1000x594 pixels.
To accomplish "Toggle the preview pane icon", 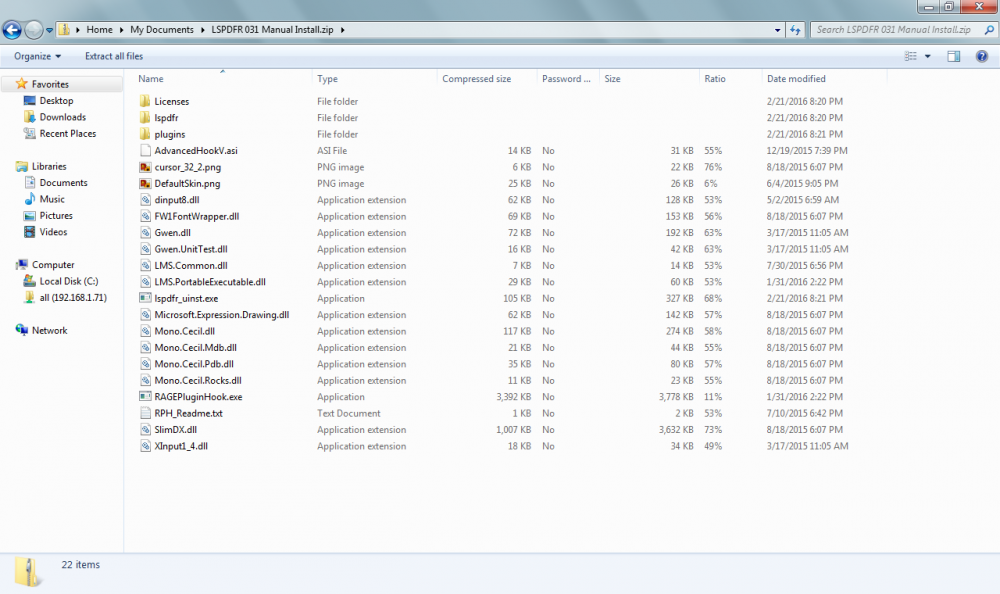I will point(953,56).
